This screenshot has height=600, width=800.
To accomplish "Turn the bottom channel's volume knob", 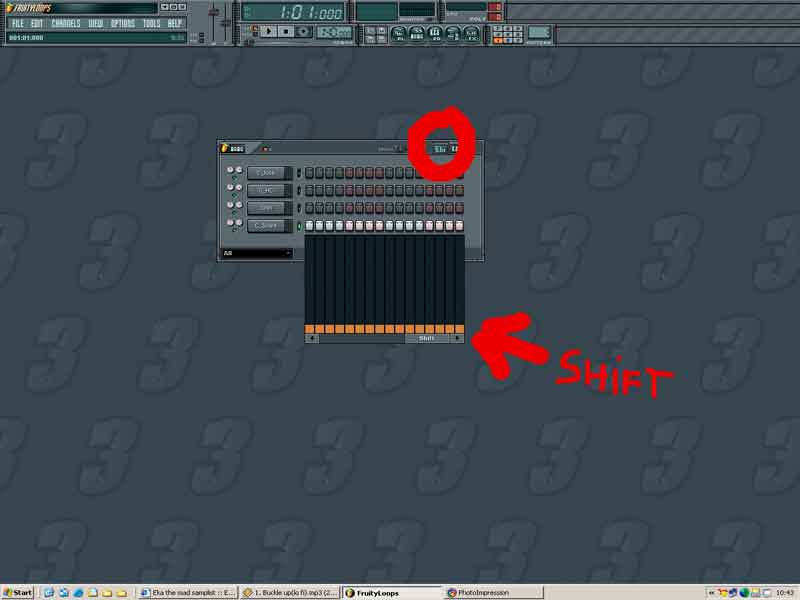I will pos(239,222).
